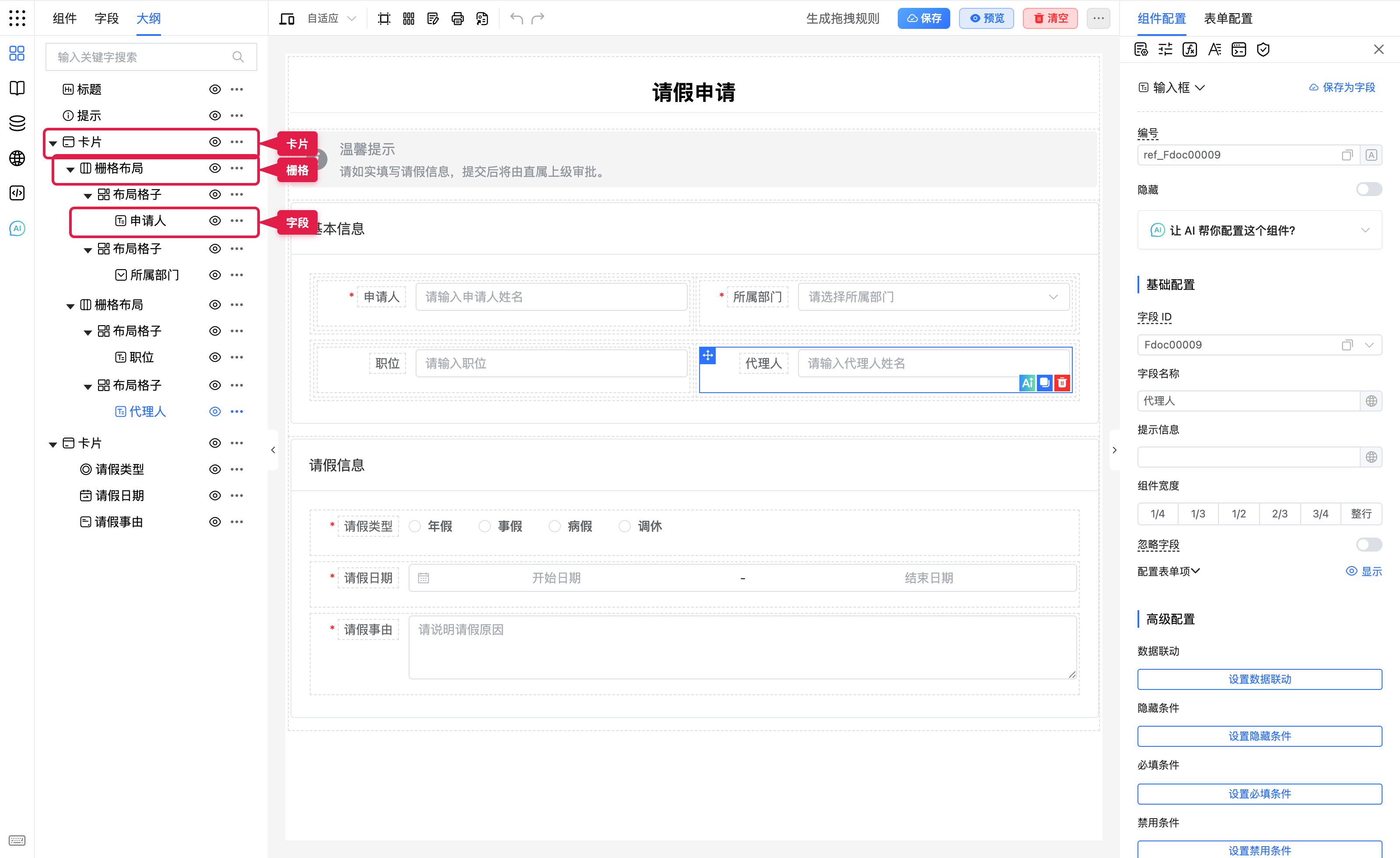Click the print icon in toolbar
This screenshot has height=858, width=1400.
(457, 19)
